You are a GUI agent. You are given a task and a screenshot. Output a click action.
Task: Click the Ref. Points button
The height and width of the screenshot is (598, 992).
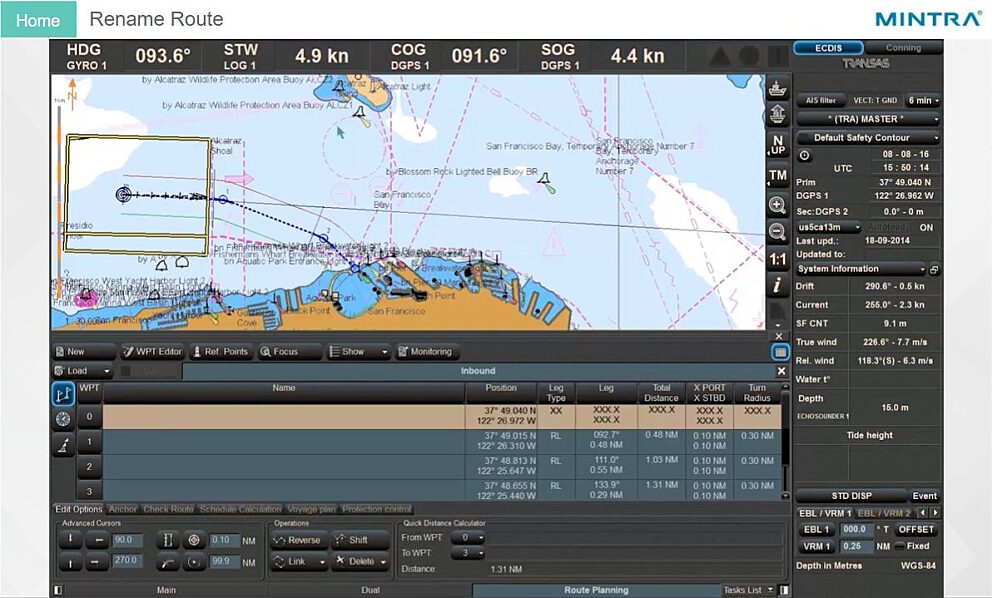pyautogui.click(x=220, y=352)
